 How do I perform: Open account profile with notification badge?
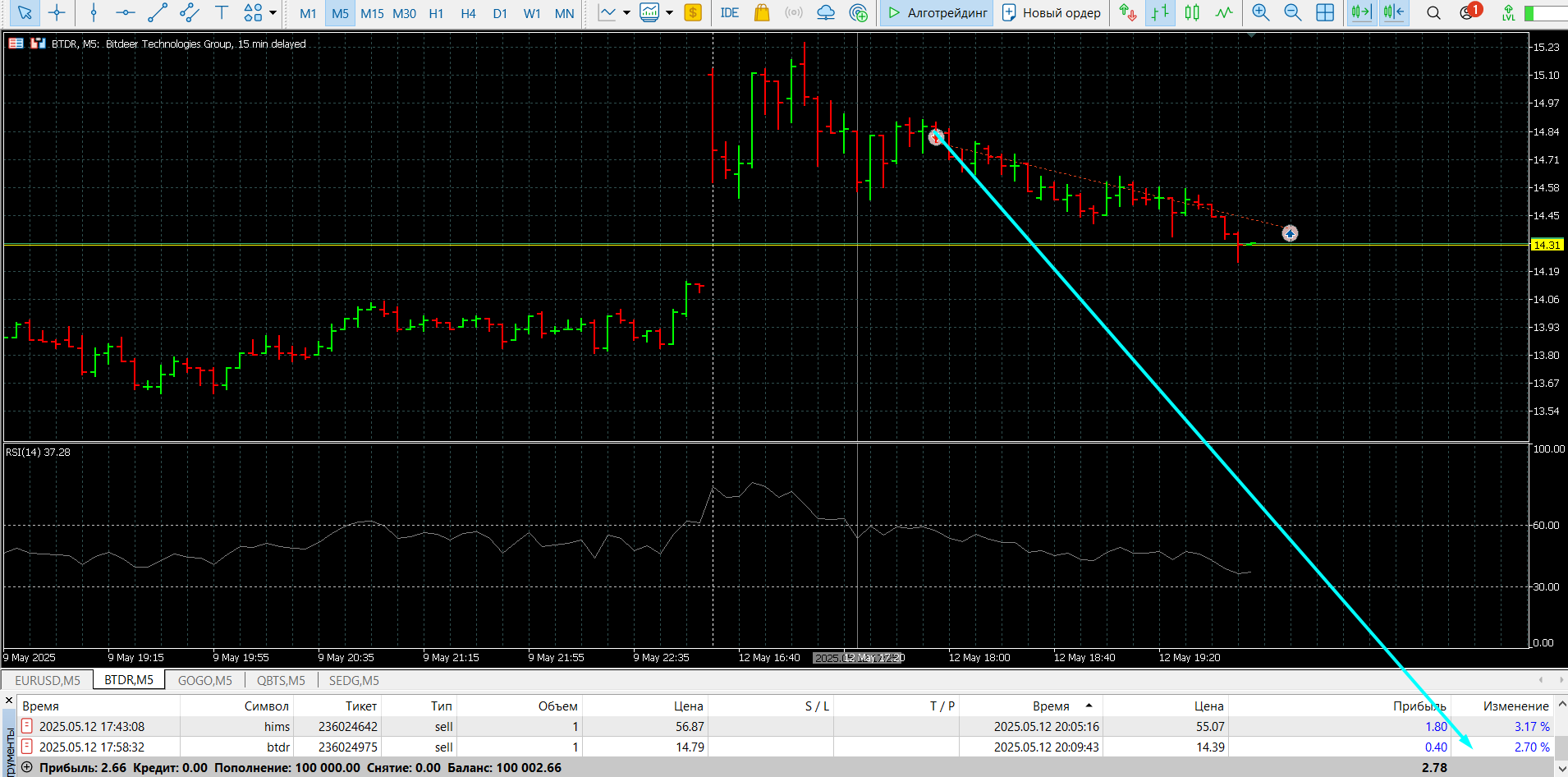1469,11
